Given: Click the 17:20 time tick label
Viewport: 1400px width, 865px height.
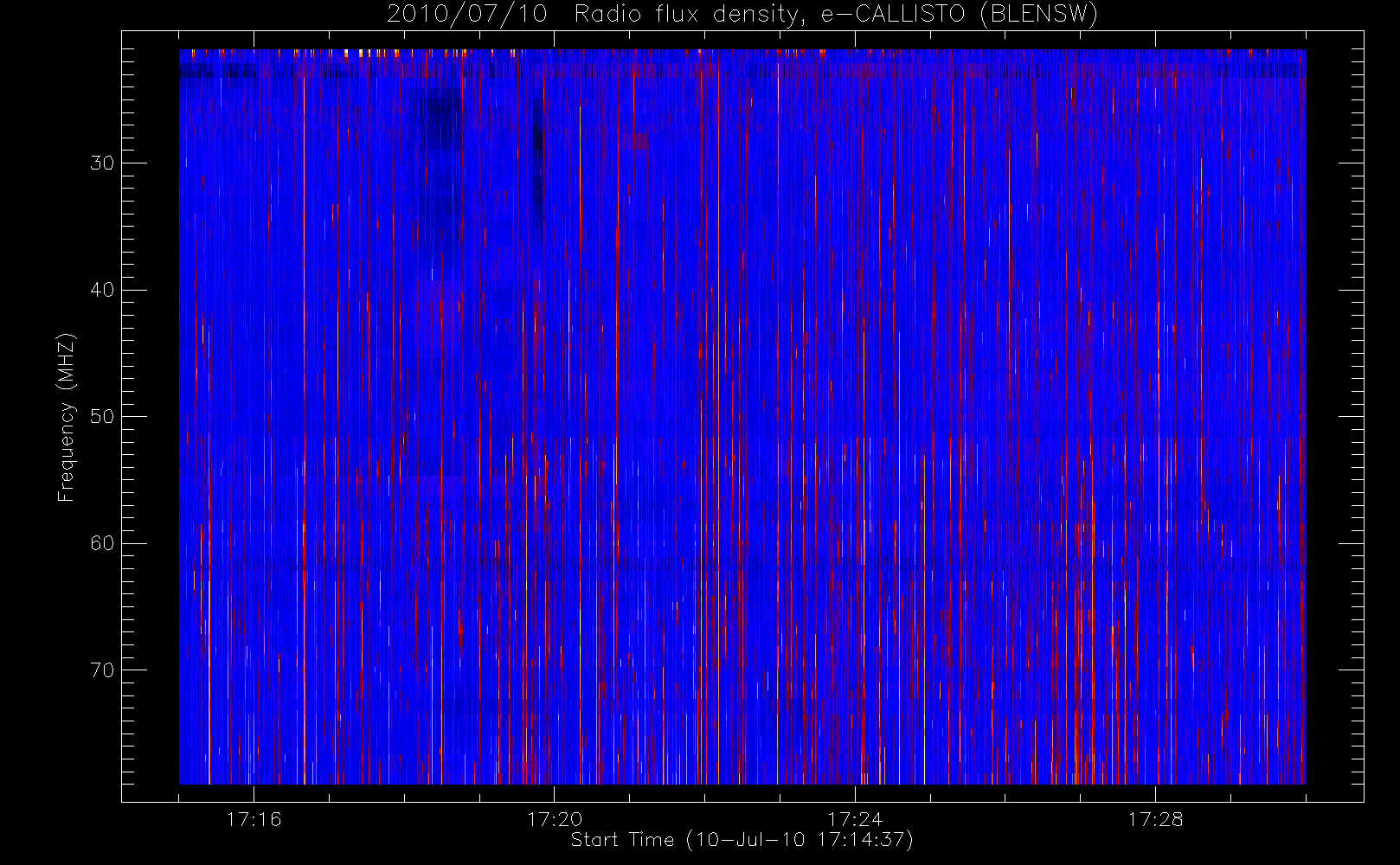Looking at the screenshot, I should (555, 819).
